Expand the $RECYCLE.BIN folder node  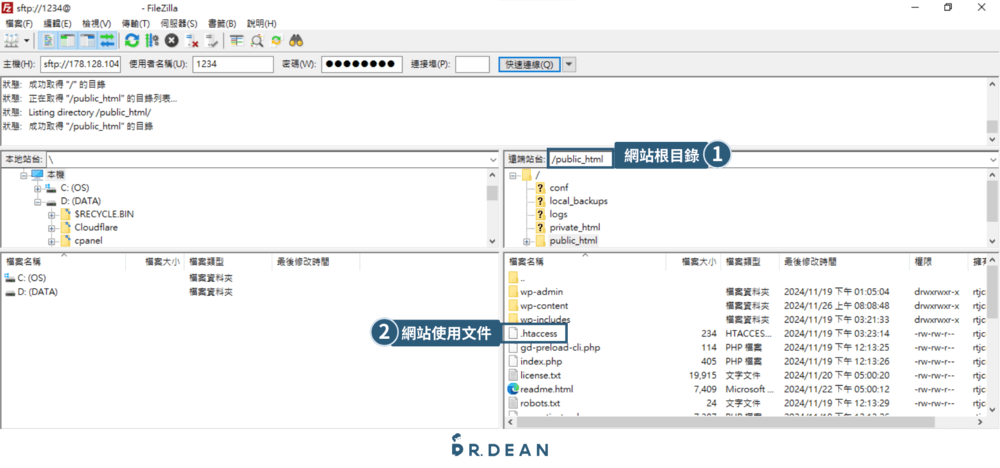point(51,214)
